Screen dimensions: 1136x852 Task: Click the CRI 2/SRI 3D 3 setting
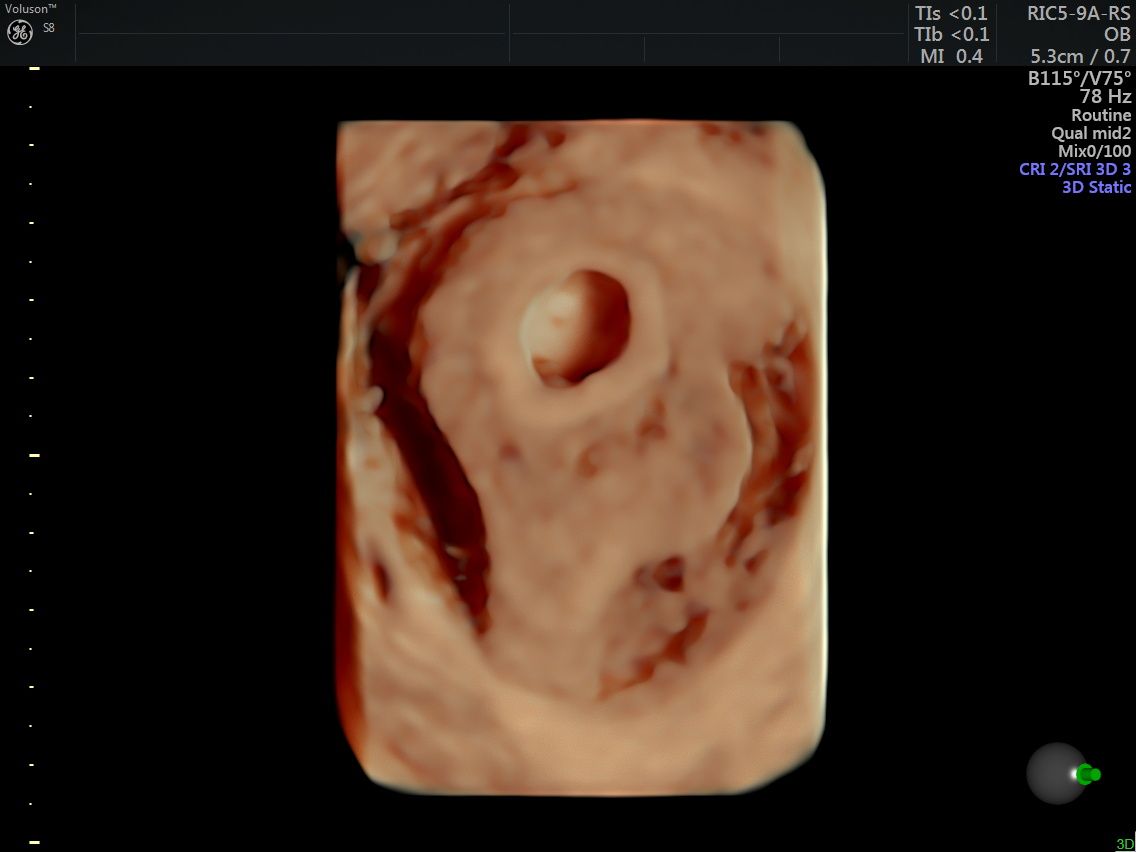1075,169
